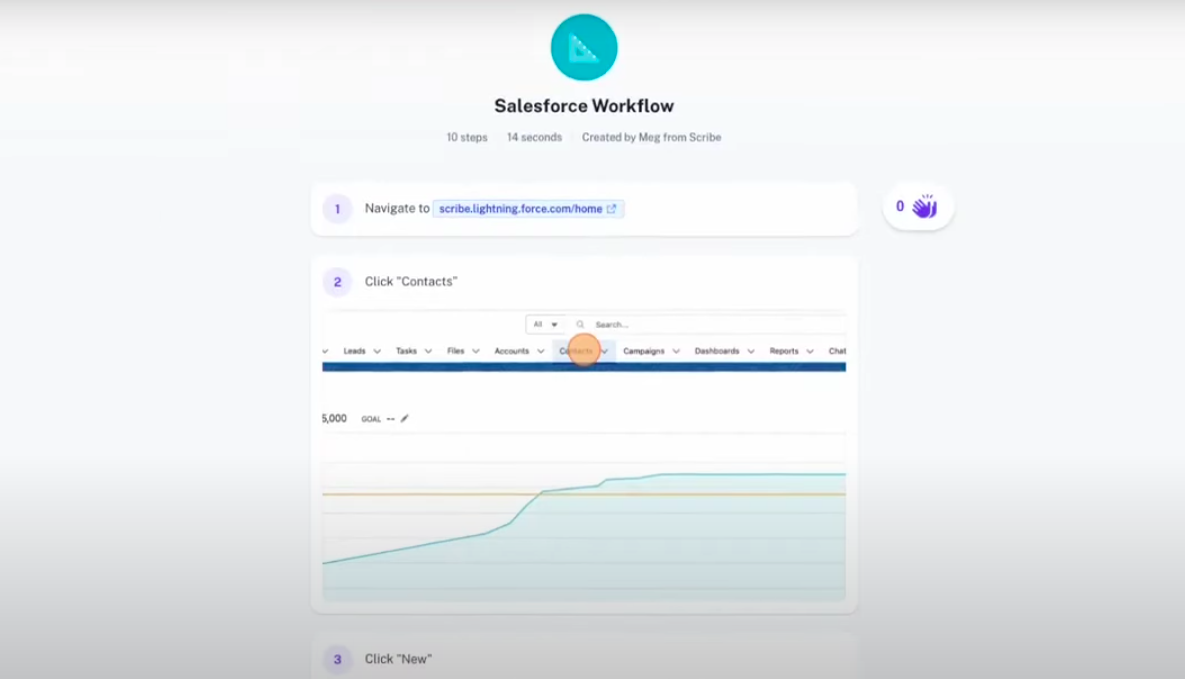Select the Tasks tab

407,351
